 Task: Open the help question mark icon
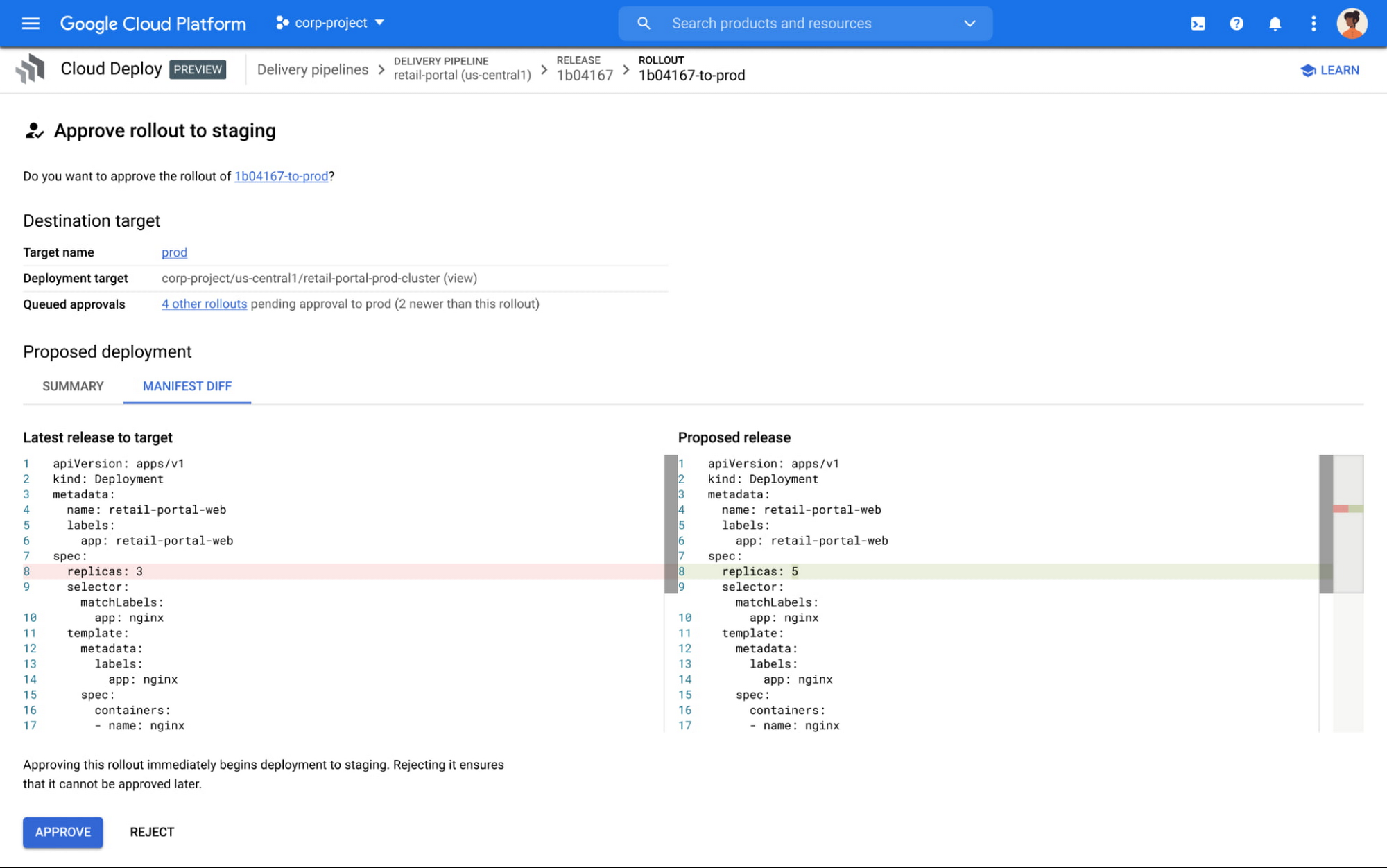click(x=1237, y=24)
